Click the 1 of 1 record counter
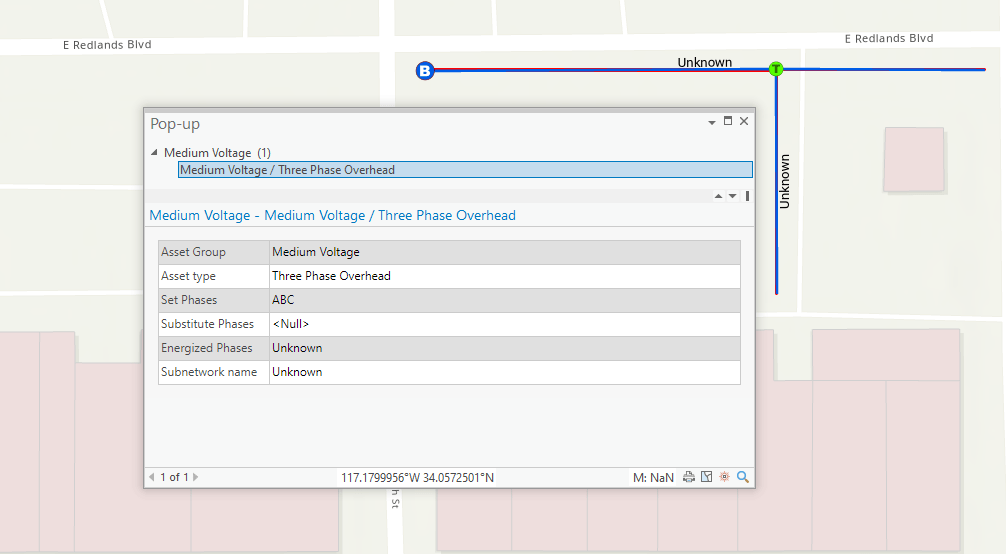Viewport: 1006px width, 554px height. [x=174, y=477]
